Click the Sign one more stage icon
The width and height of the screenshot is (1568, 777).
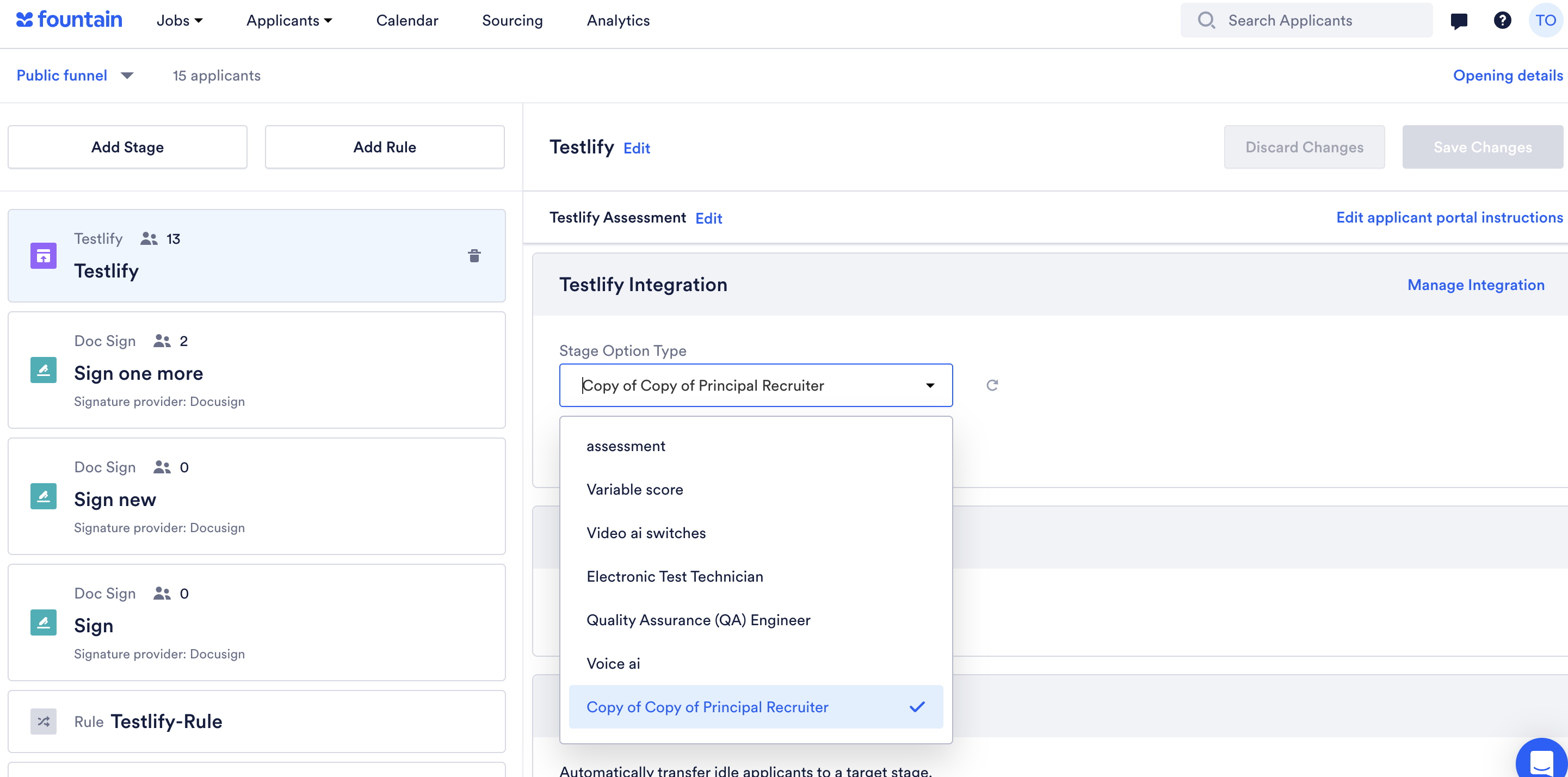pyautogui.click(x=43, y=370)
